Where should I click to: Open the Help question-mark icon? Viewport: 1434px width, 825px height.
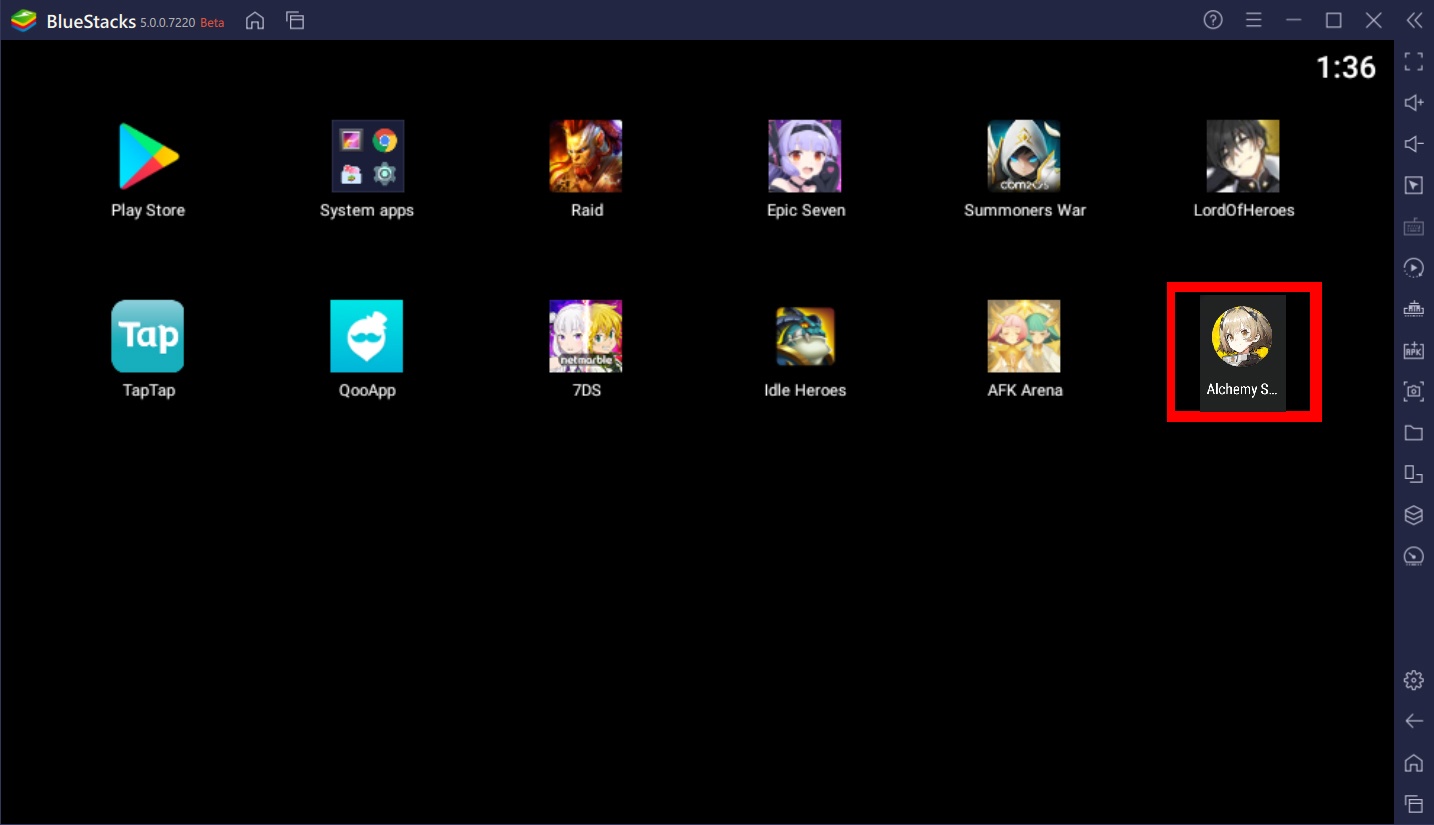pyautogui.click(x=1213, y=20)
